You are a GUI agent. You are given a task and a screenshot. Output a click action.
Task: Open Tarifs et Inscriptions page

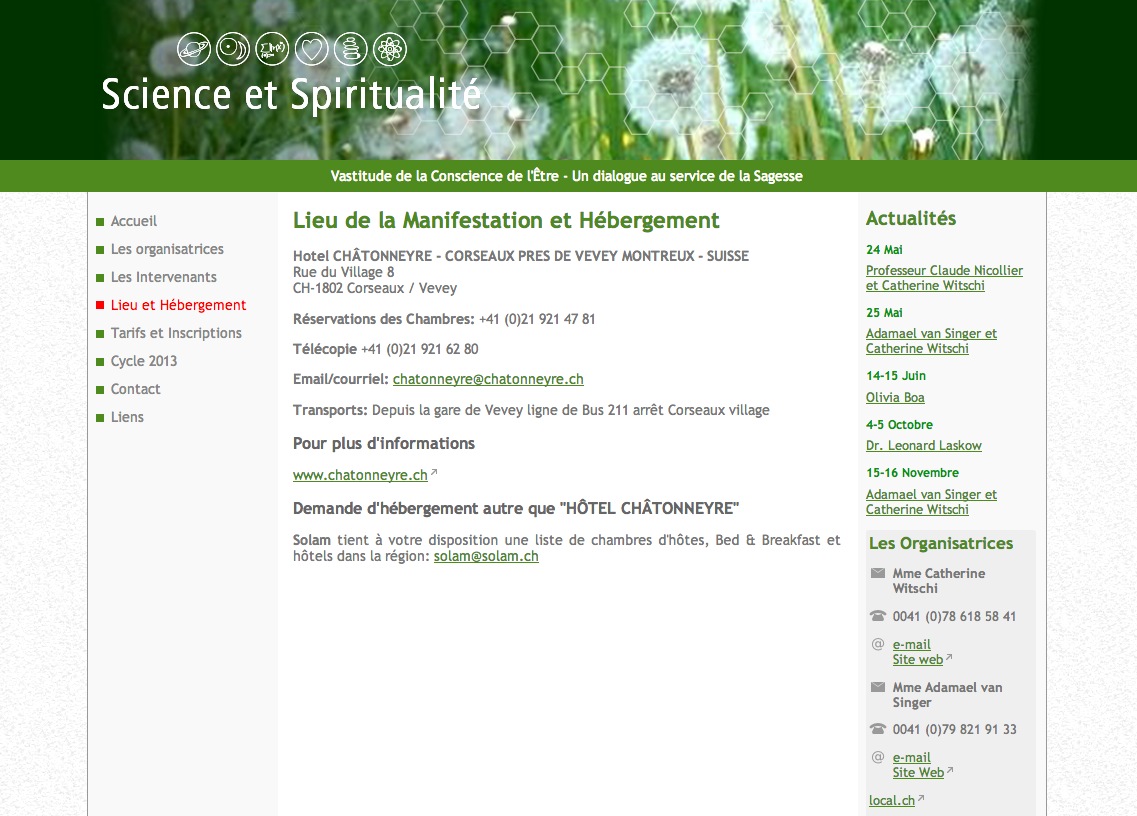(176, 333)
